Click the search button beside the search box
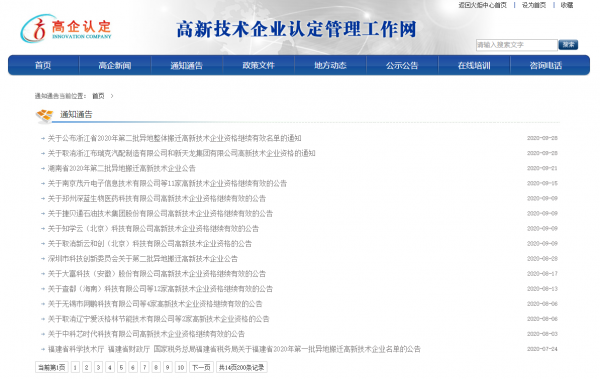Viewport: 600px width, 379px height. (568, 45)
